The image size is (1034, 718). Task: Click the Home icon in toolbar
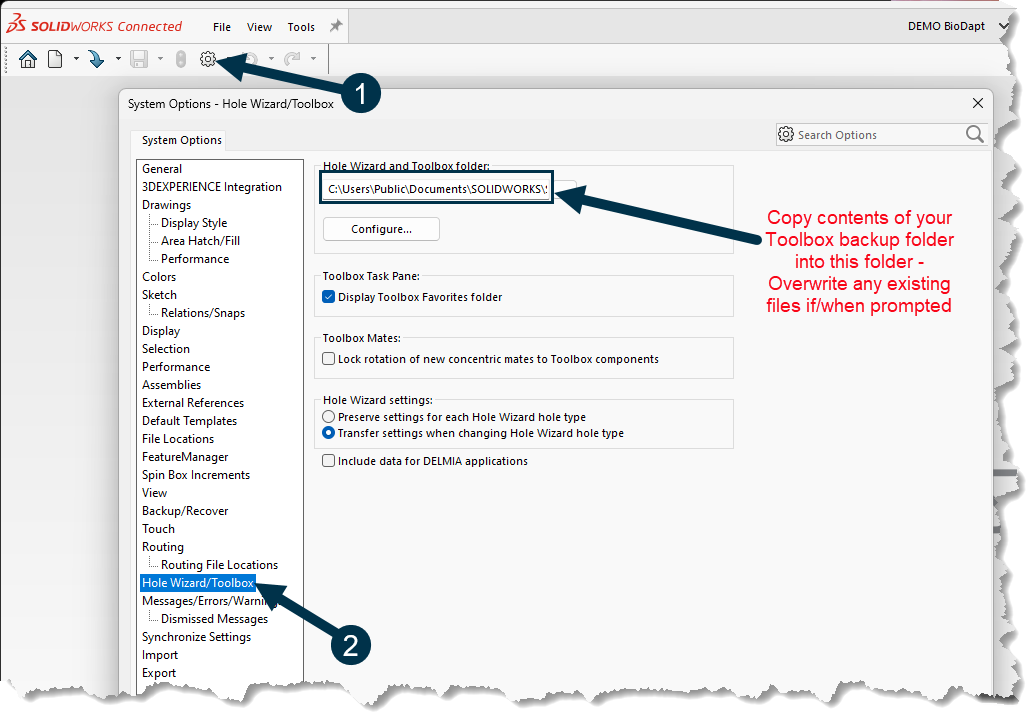click(28, 59)
